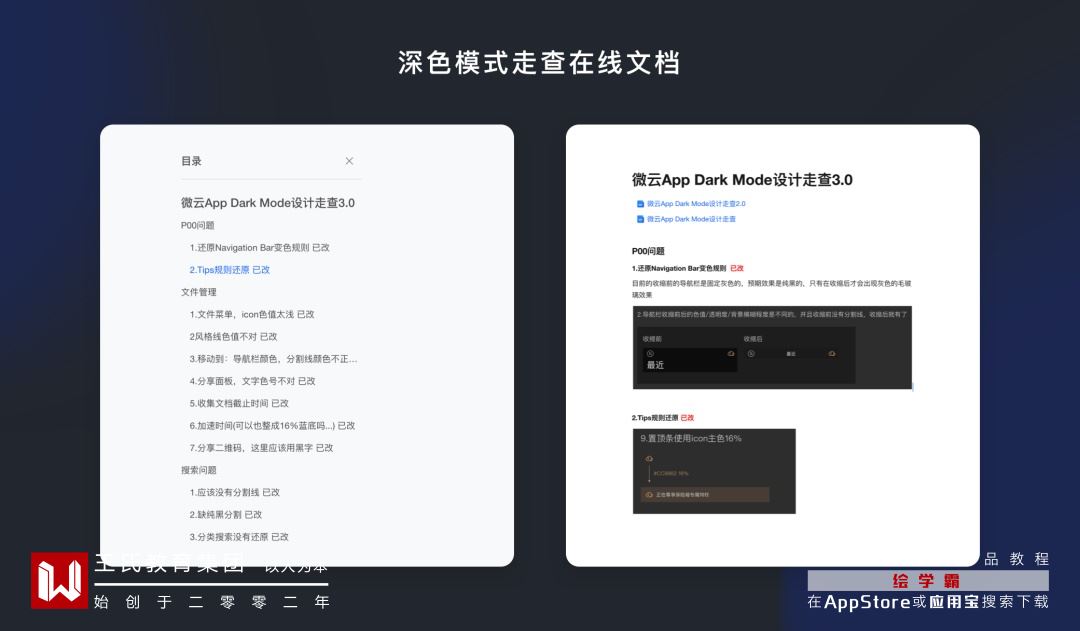Select 微云App Dark Mode设计走查3.0 in the outline
The image size is (1080, 631).
[x=268, y=203]
